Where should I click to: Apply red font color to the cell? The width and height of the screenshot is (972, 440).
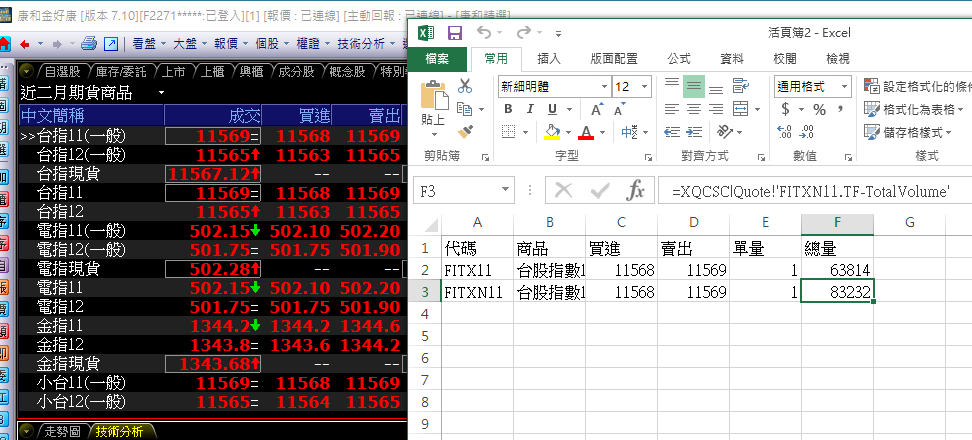(586, 132)
